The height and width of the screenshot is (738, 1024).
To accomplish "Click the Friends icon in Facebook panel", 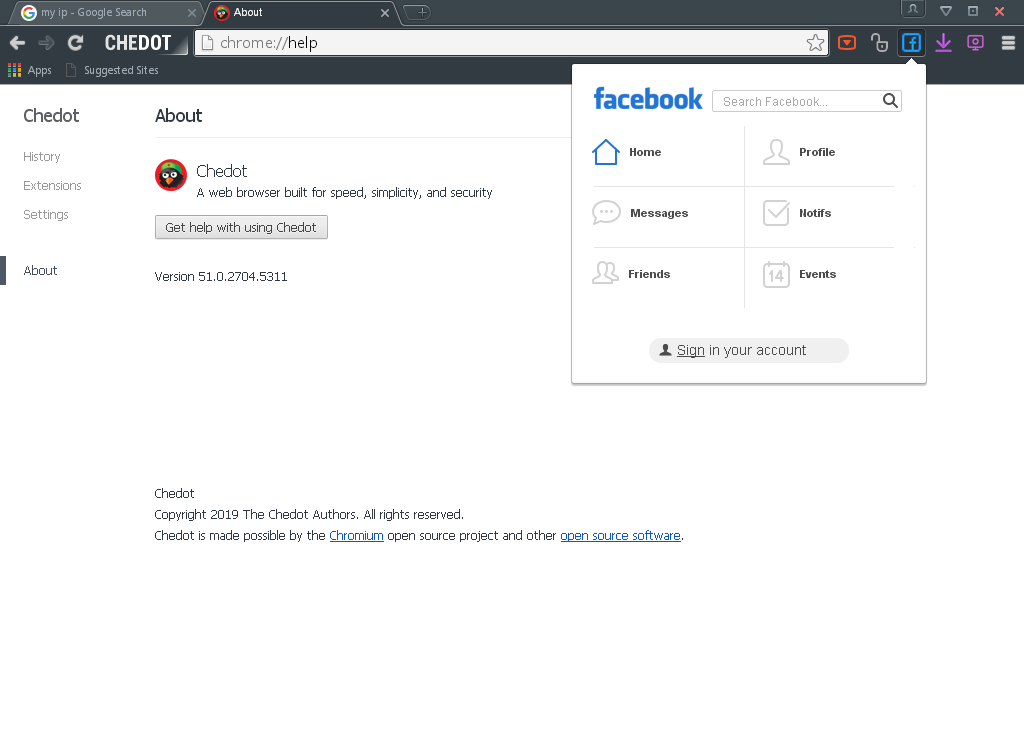I will pyautogui.click(x=605, y=273).
